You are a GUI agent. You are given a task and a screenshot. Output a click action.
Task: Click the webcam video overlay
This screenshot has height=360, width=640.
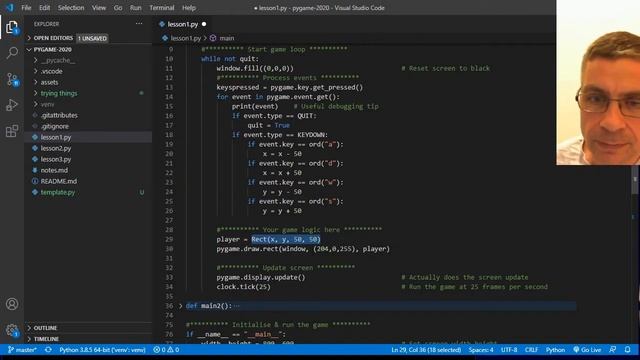pyautogui.click(x=598, y=82)
